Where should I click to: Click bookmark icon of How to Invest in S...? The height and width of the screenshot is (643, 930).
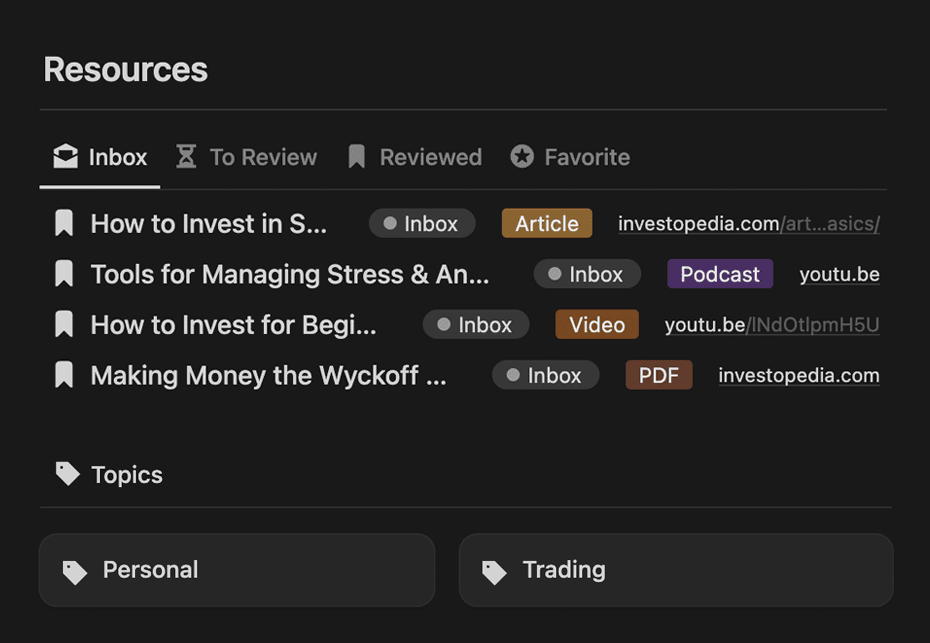(64, 223)
